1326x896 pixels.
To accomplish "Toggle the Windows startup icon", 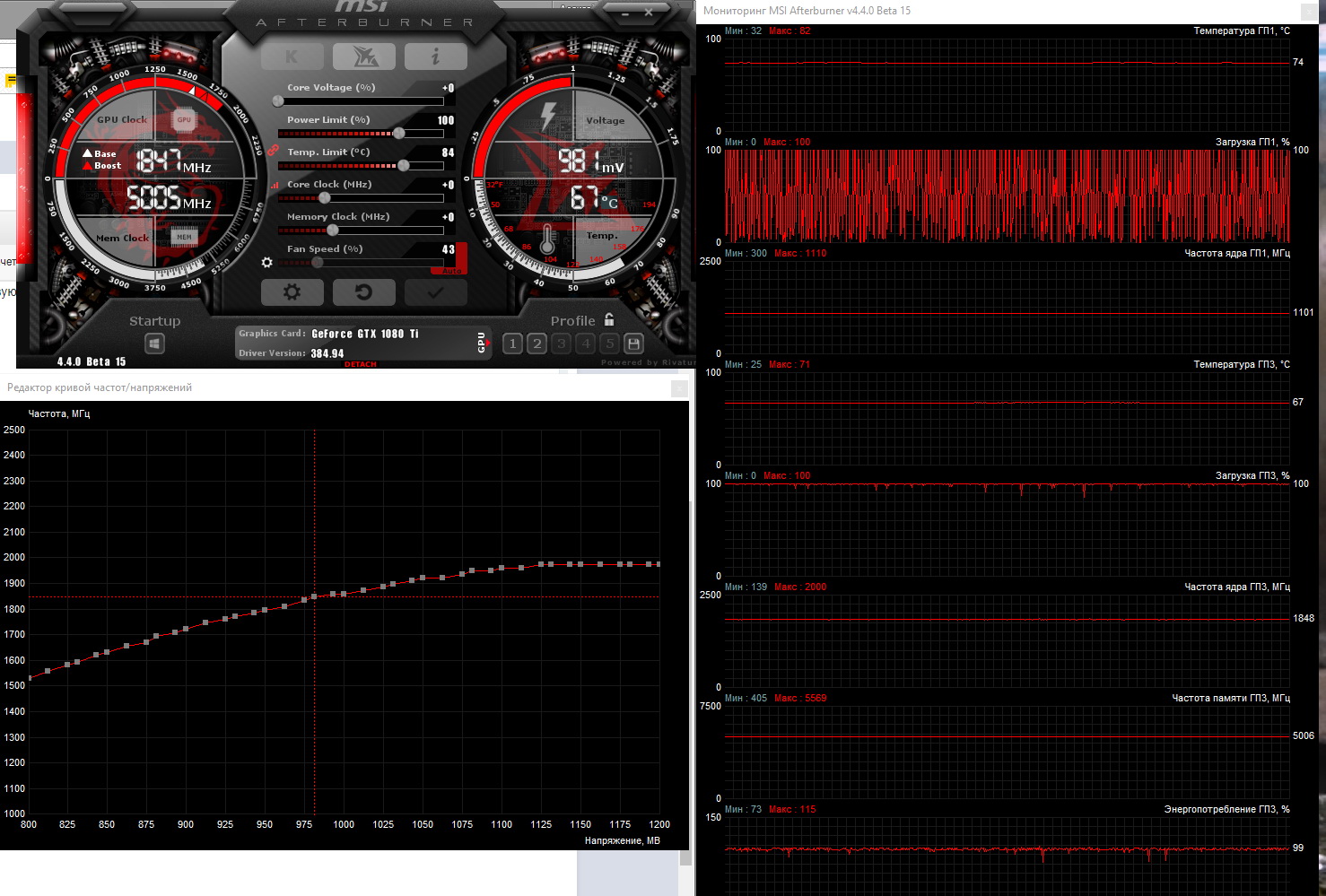I will pyautogui.click(x=154, y=344).
